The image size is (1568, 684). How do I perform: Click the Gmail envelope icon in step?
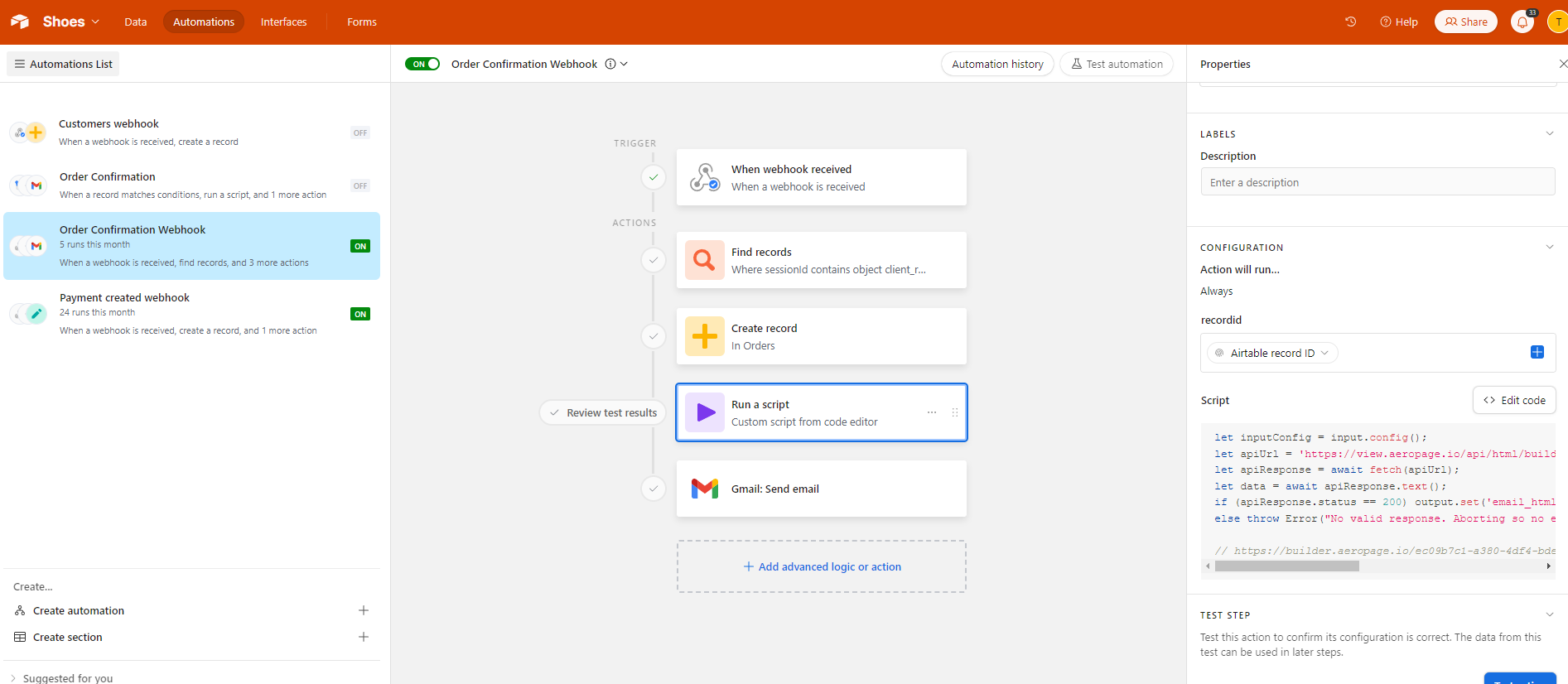(x=705, y=489)
